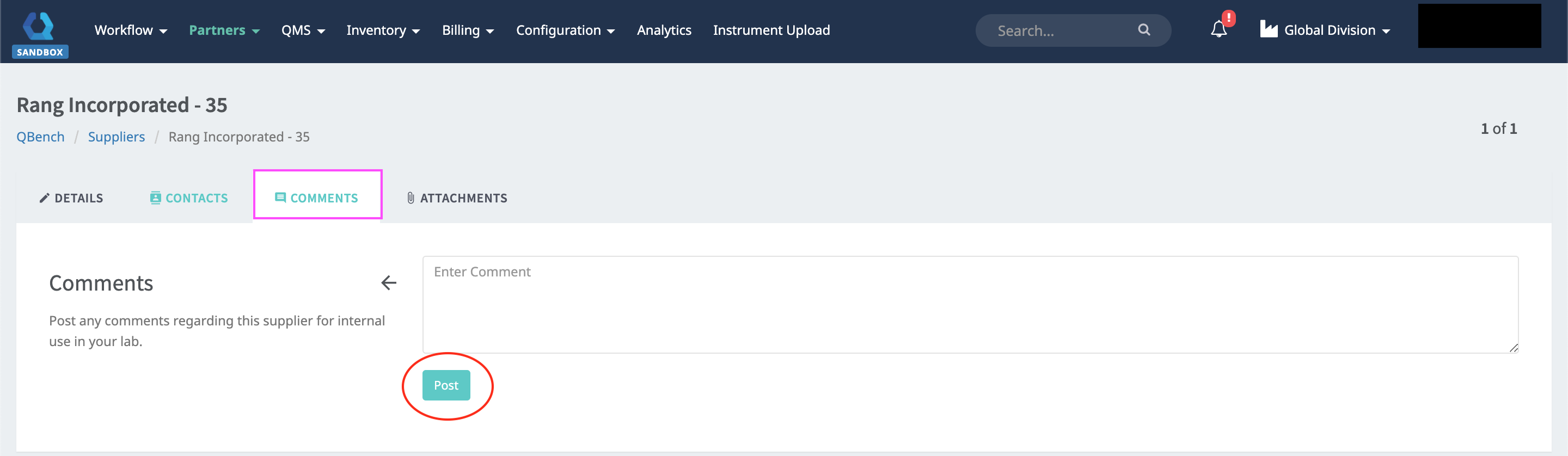
Task: Open Instrument Upload page
Action: tap(771, 30)
